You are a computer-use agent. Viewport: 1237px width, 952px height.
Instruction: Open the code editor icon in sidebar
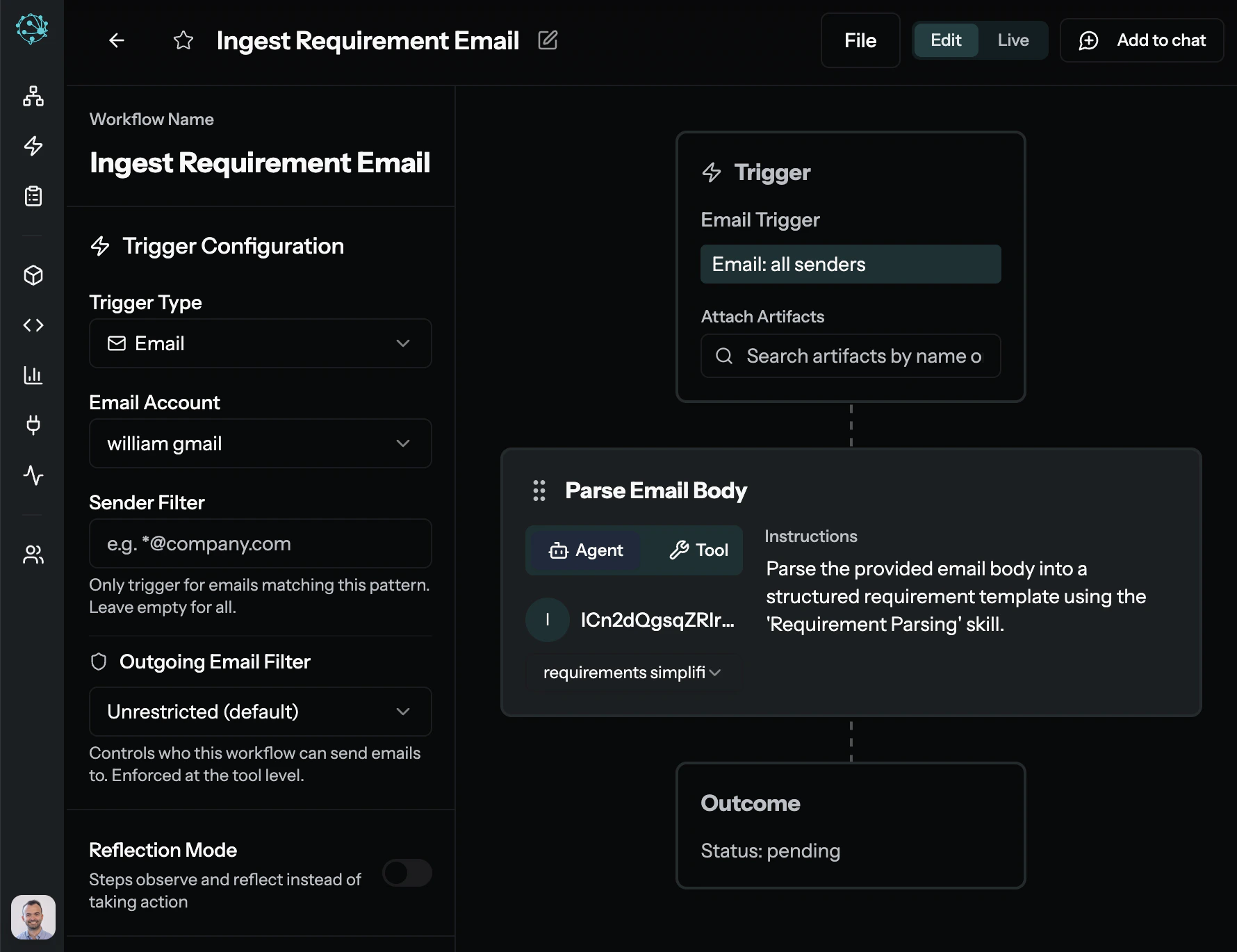(33, 325)
